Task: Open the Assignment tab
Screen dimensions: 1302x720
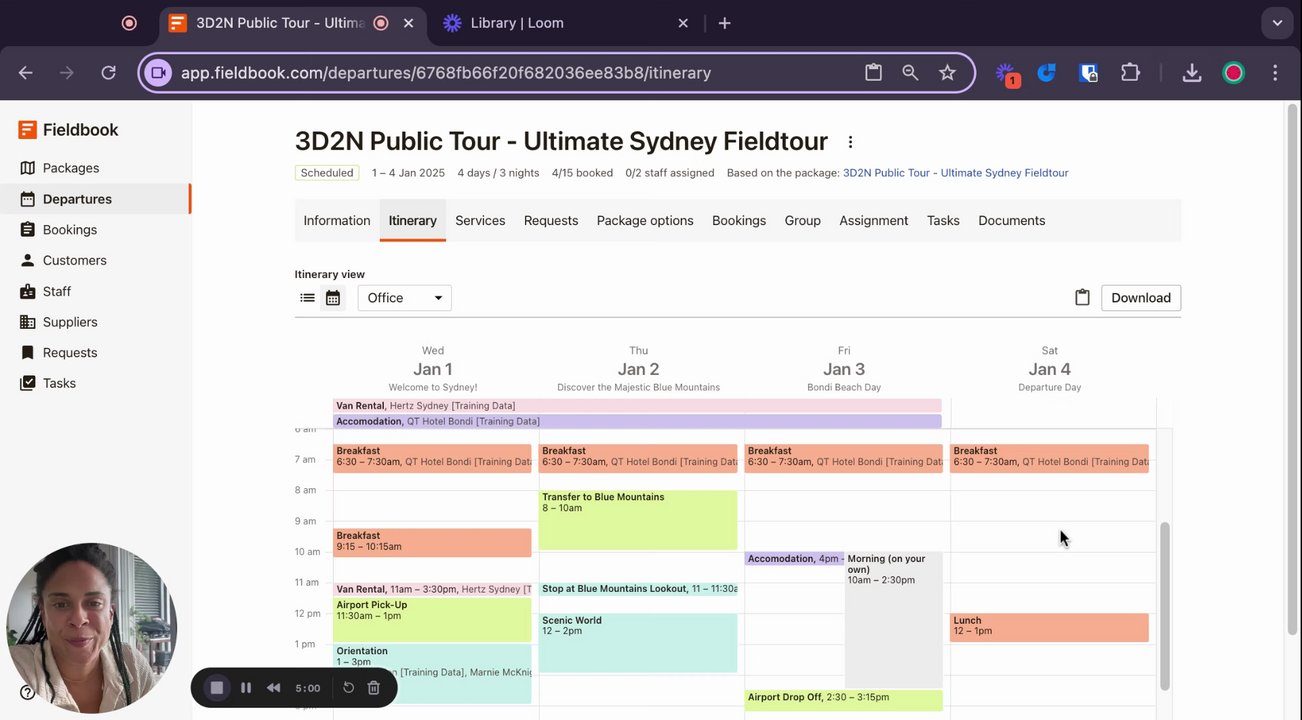Action: point(874,221)
